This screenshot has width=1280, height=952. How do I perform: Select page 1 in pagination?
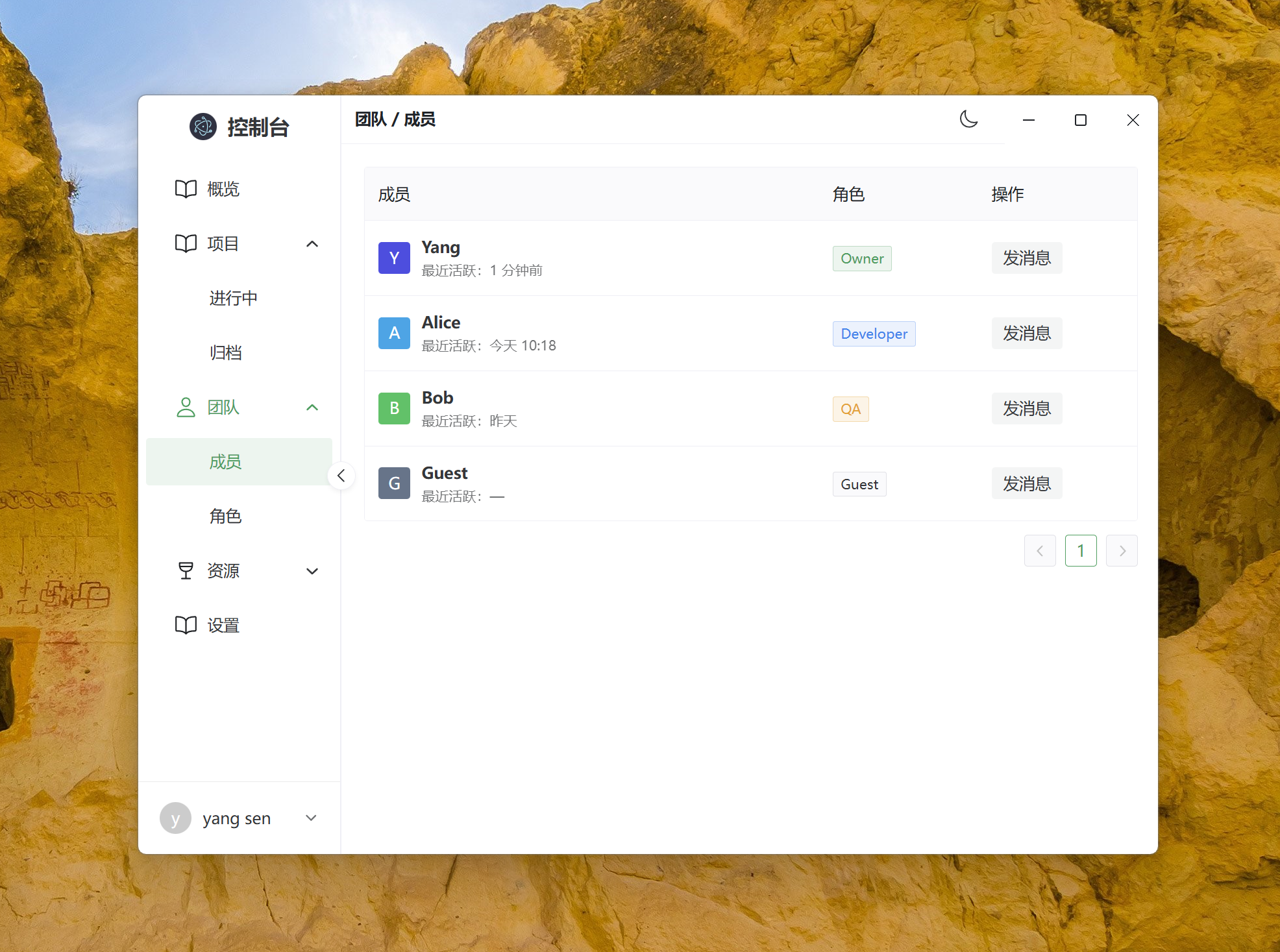click(1081, 550)
